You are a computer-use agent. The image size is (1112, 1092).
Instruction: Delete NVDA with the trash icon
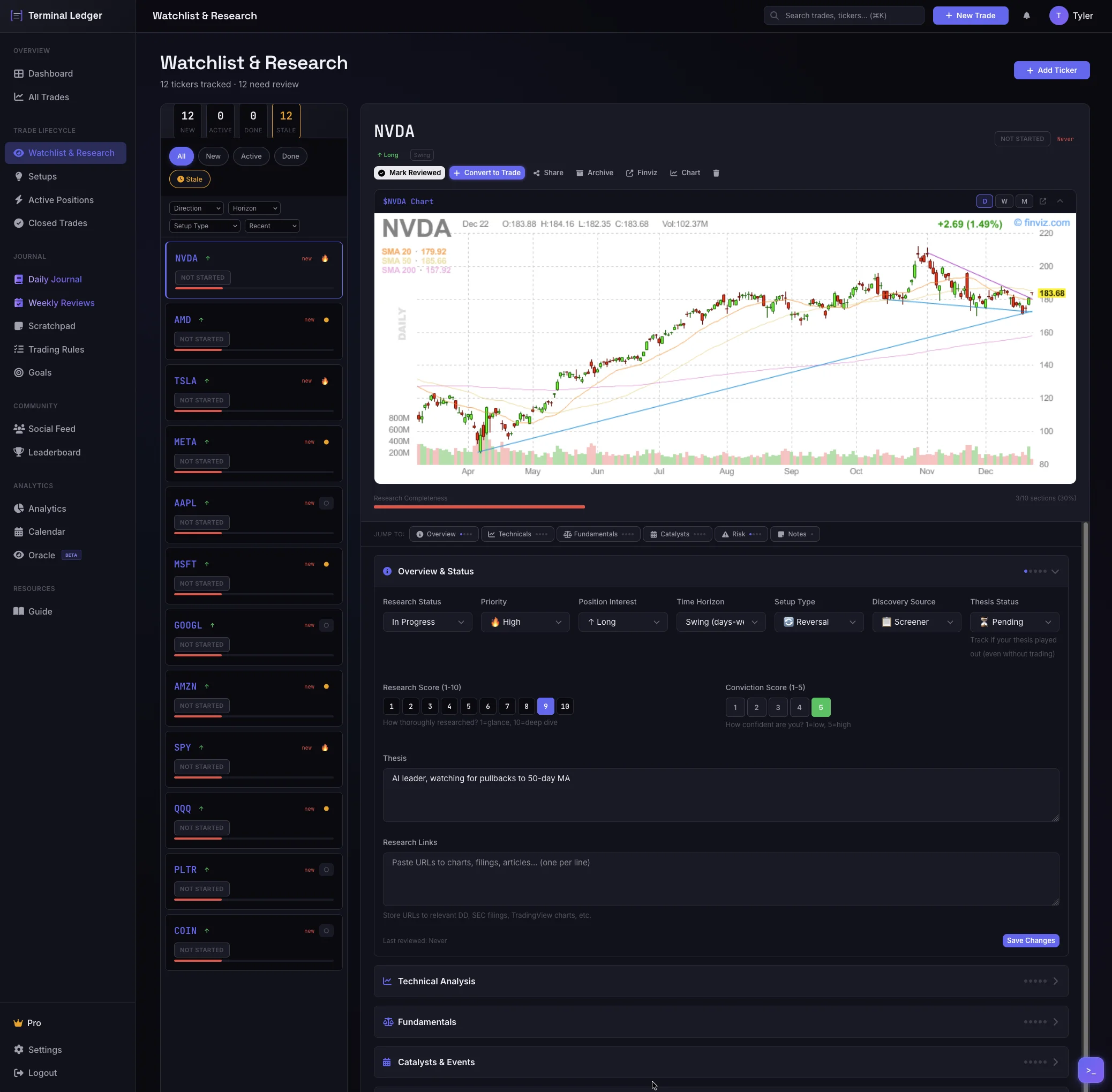(716, 173)
